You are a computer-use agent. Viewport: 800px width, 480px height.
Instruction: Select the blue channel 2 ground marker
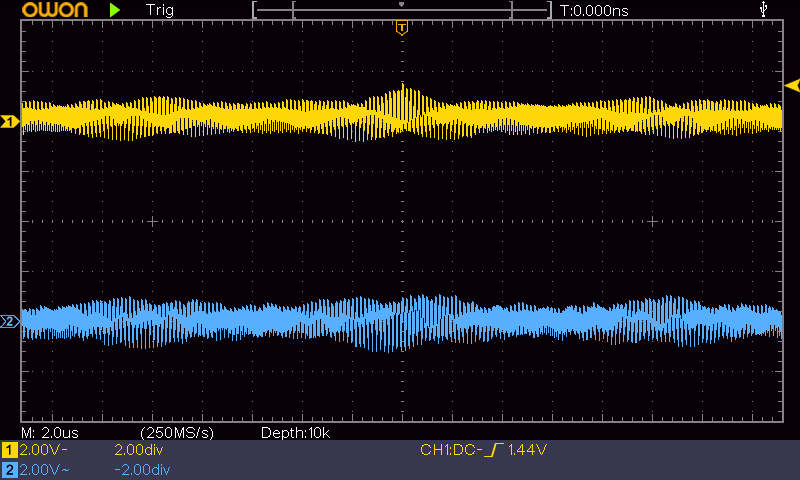(9, 322)
